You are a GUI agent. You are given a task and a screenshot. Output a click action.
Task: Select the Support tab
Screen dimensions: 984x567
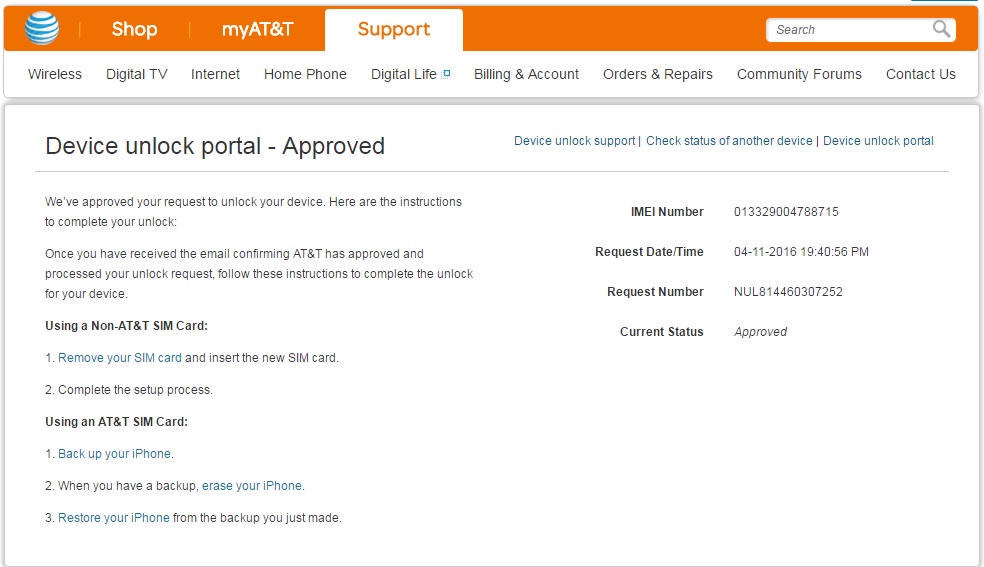point(394,29)
